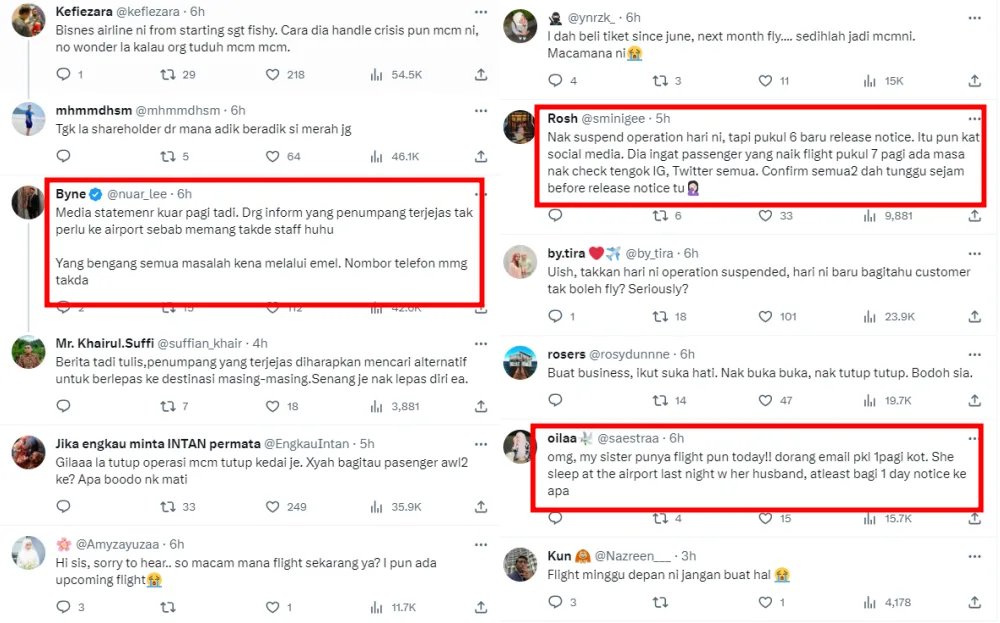
Task: Share rosers' tweet
Action: point(974,400)
